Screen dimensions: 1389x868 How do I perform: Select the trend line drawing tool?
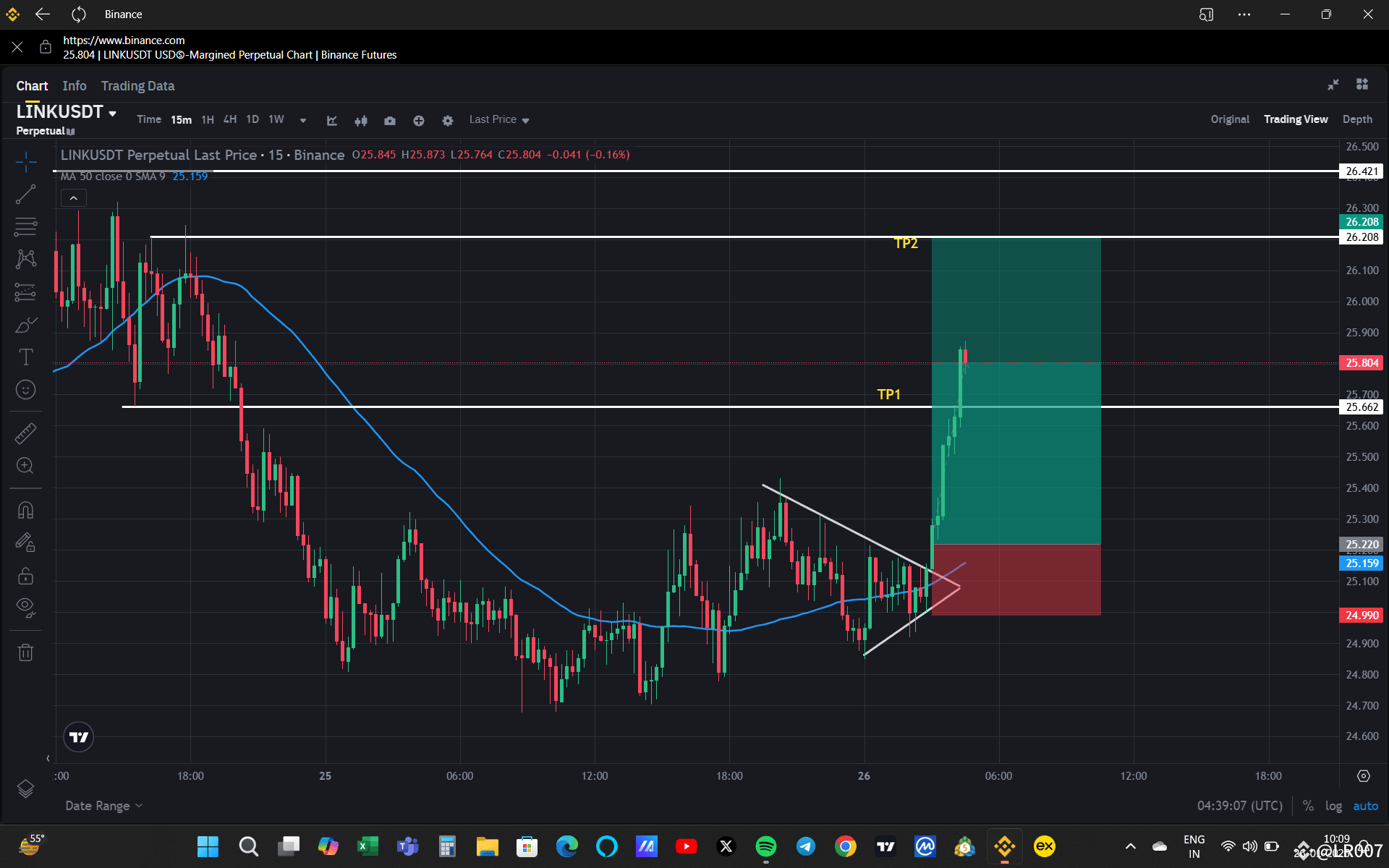point(26,194)
